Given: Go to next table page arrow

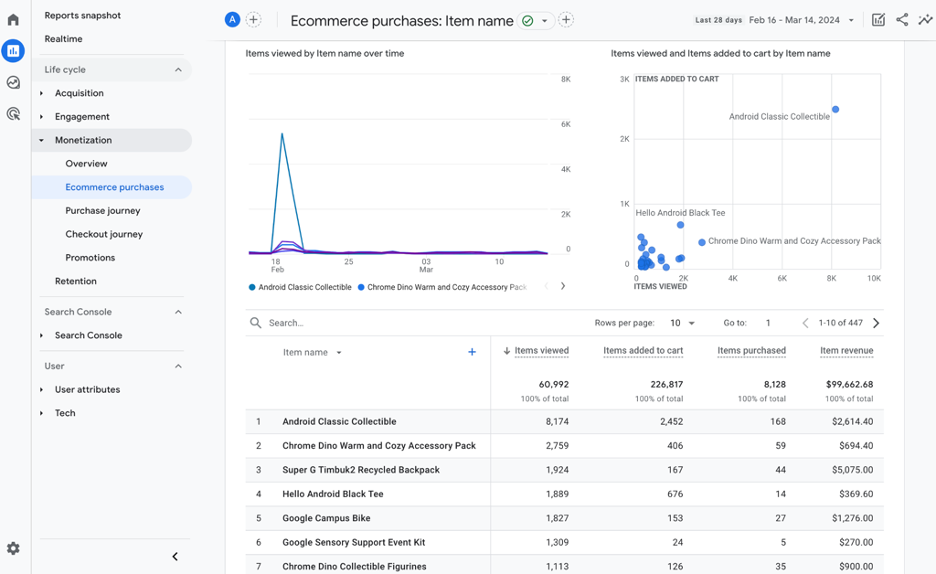Looking at the screenshot, I should pos(876,323).
